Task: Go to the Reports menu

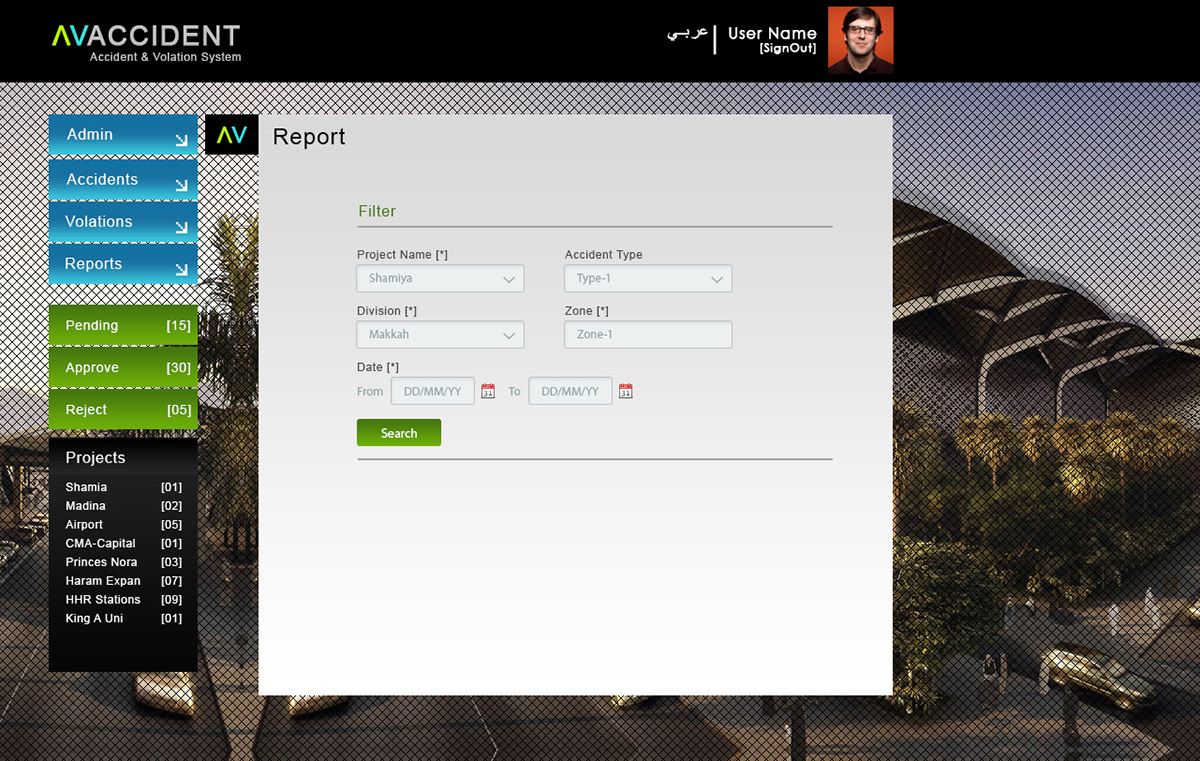Action: 122,264
